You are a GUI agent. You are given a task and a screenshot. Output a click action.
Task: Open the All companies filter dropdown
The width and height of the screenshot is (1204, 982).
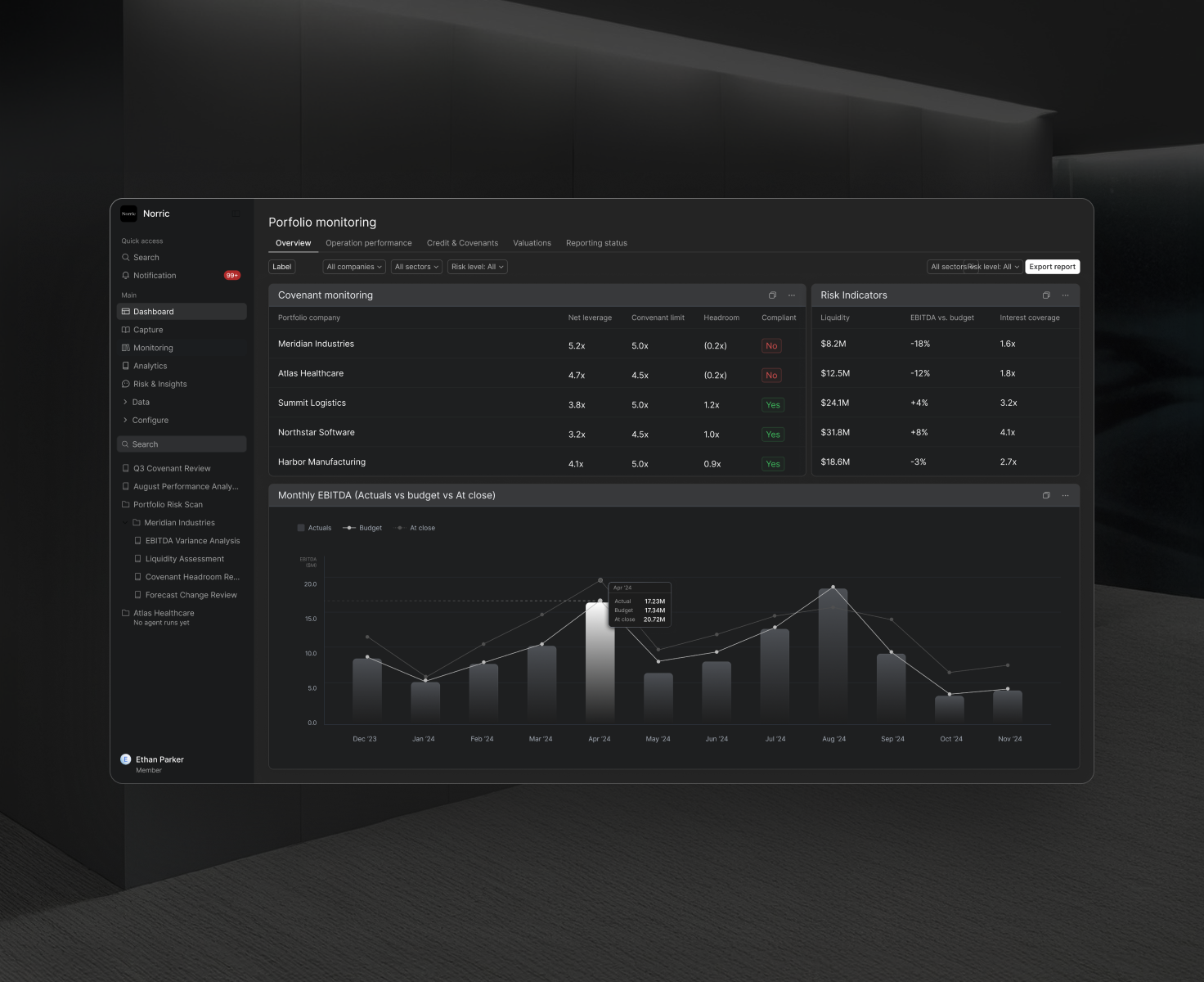click(354, 267)
